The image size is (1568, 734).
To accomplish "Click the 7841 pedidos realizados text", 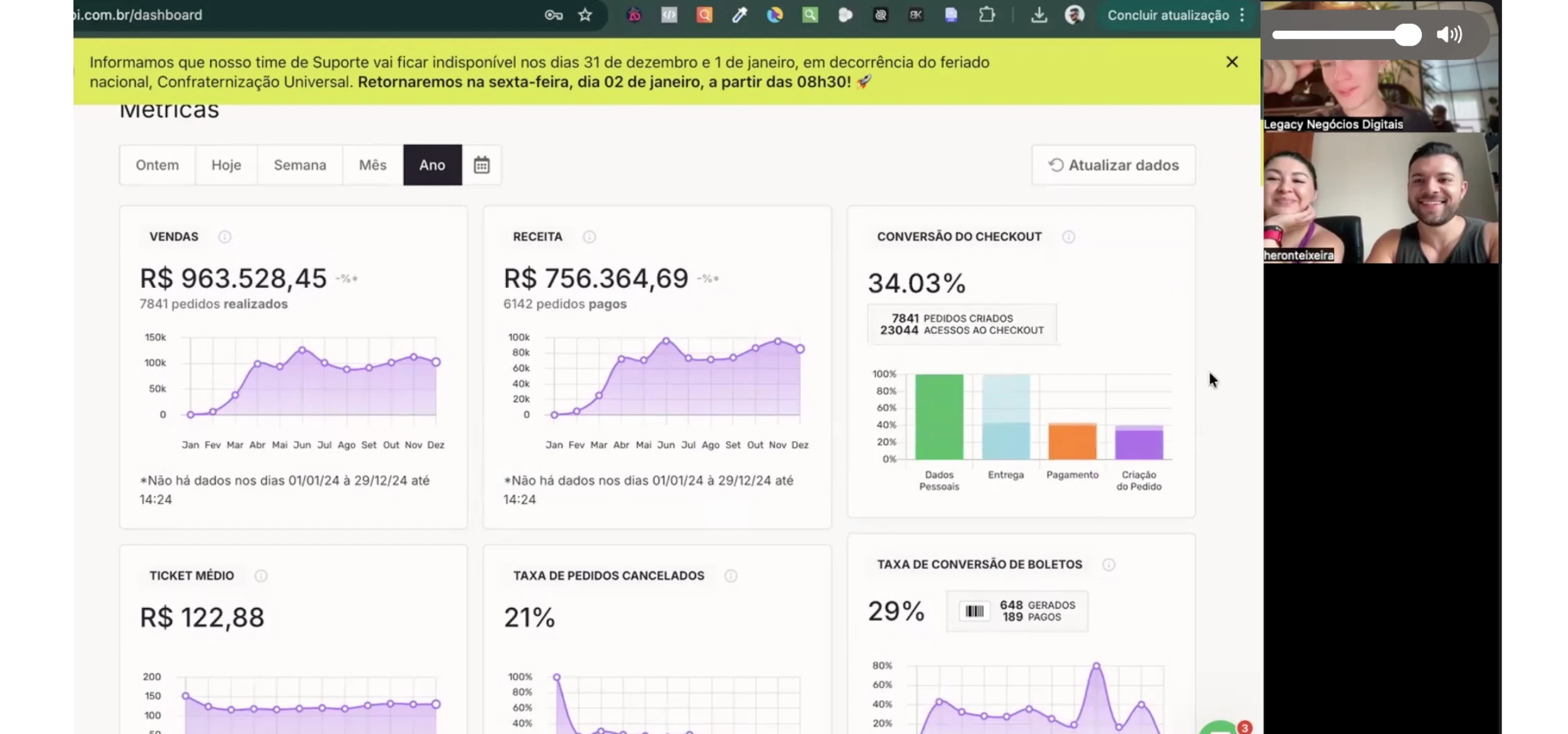I will [213, 304].
